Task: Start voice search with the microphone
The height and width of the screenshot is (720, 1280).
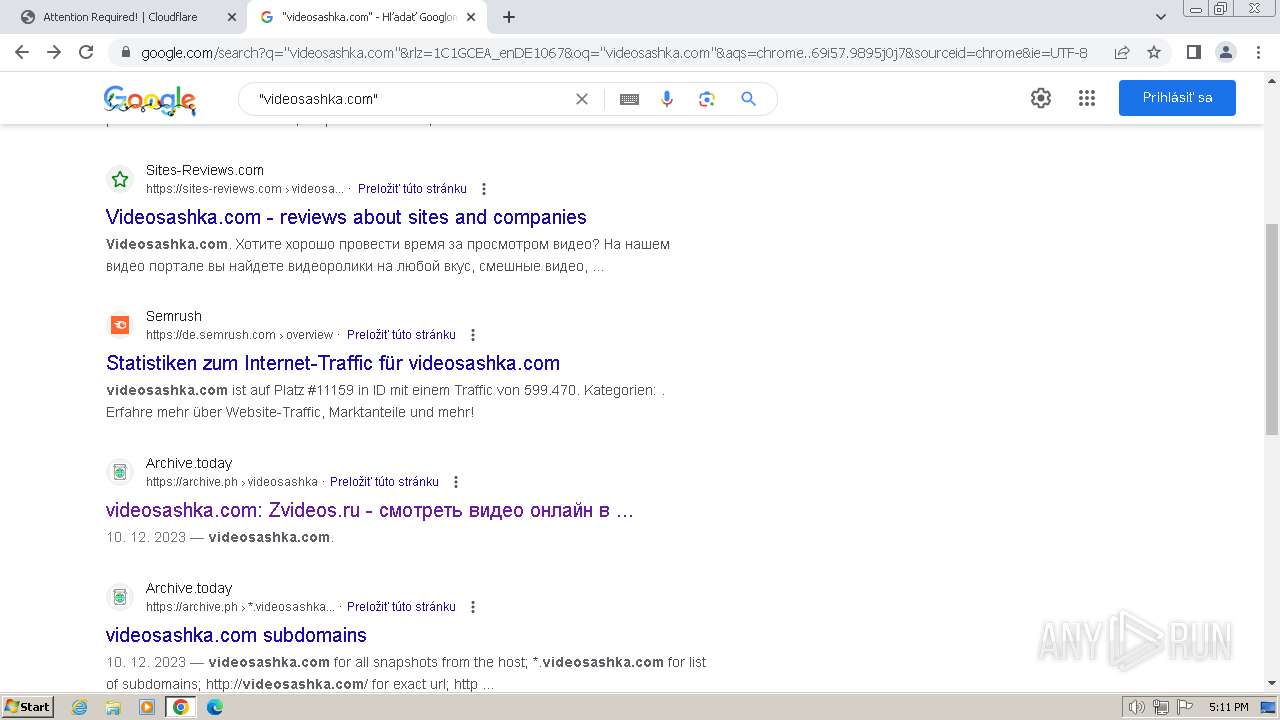Action: pyautogui.click(x=667, y=99)
